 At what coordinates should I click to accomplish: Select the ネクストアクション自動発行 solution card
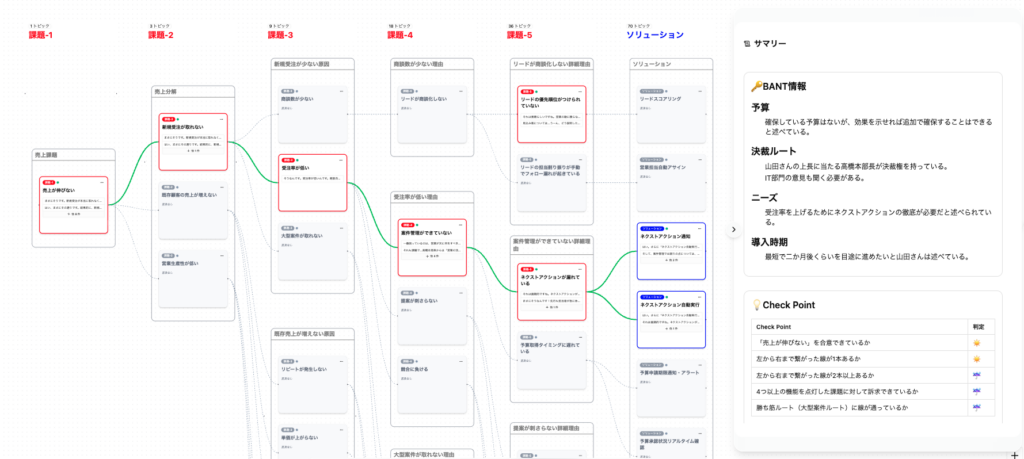(x=671, y=303)
